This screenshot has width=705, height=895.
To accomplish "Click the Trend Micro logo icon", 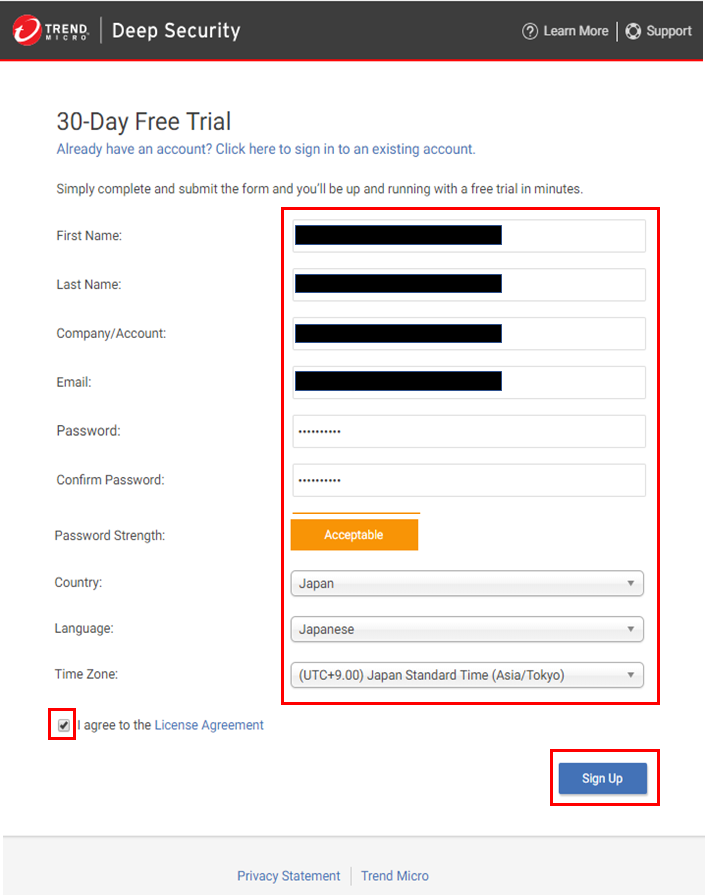I will 27,31.
